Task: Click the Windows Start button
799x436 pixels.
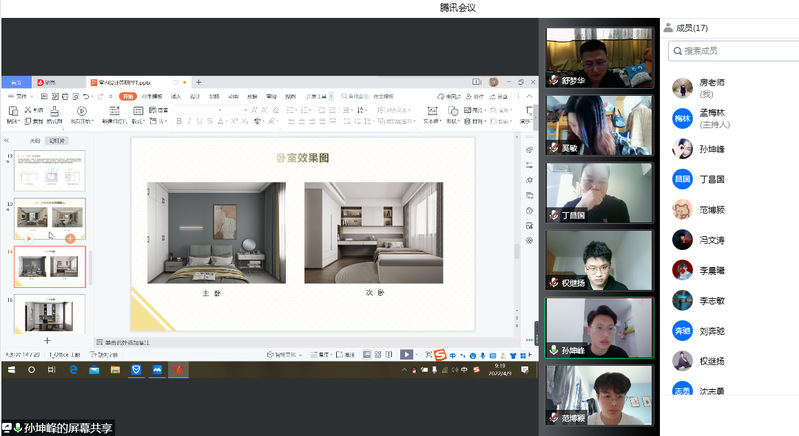Action: 9,369
